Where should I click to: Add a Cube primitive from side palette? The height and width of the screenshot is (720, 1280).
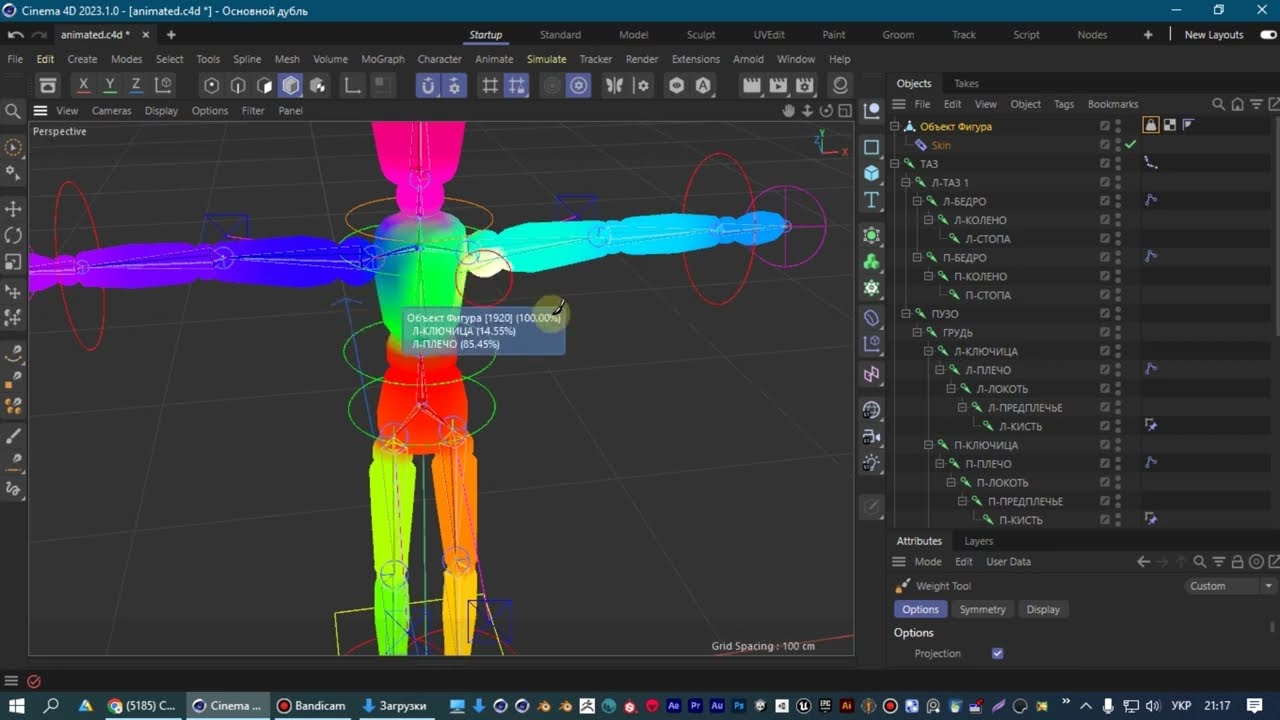pyautogui.click(x=871, y=173)
